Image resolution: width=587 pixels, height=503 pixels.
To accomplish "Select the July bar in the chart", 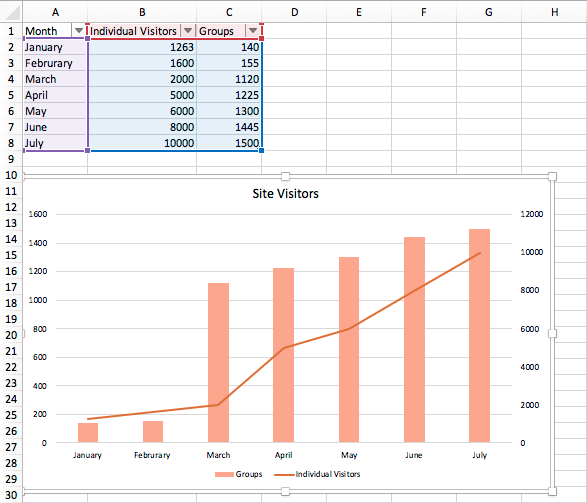I will point(479,336).
